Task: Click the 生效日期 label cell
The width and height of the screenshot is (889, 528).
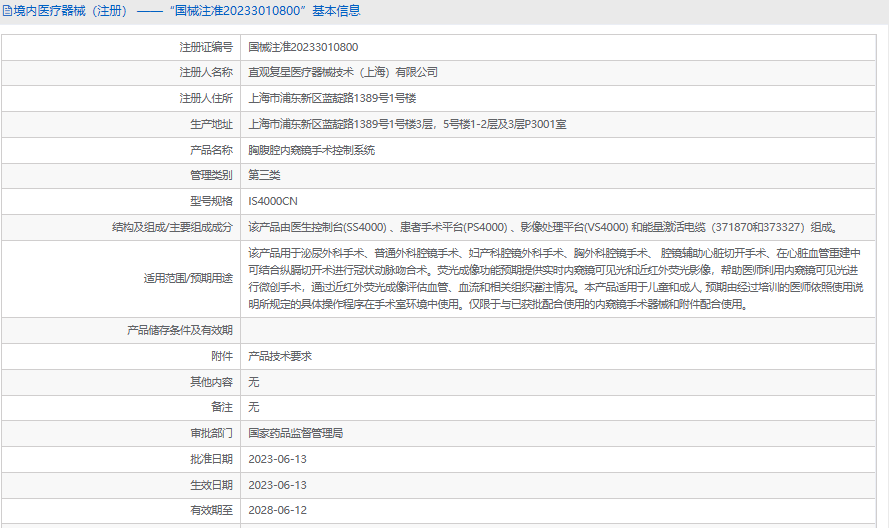Action: [121, 485]
